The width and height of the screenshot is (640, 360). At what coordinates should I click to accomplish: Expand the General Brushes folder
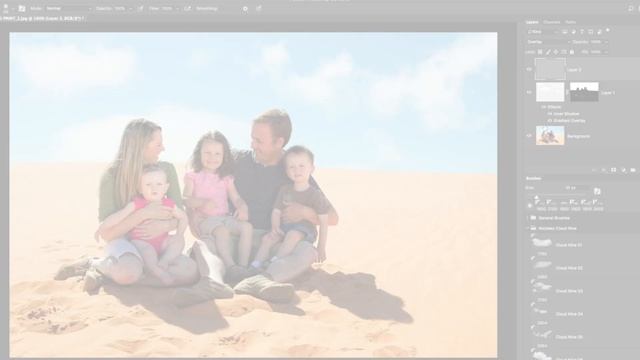[x=528, y=218]
